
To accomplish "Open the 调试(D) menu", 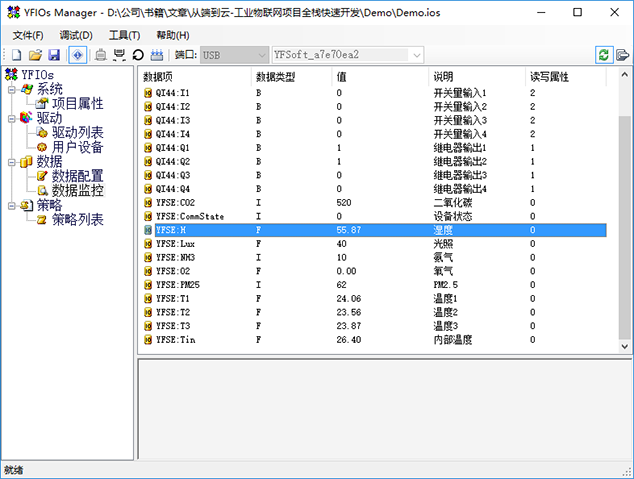I will click(76, 36).
